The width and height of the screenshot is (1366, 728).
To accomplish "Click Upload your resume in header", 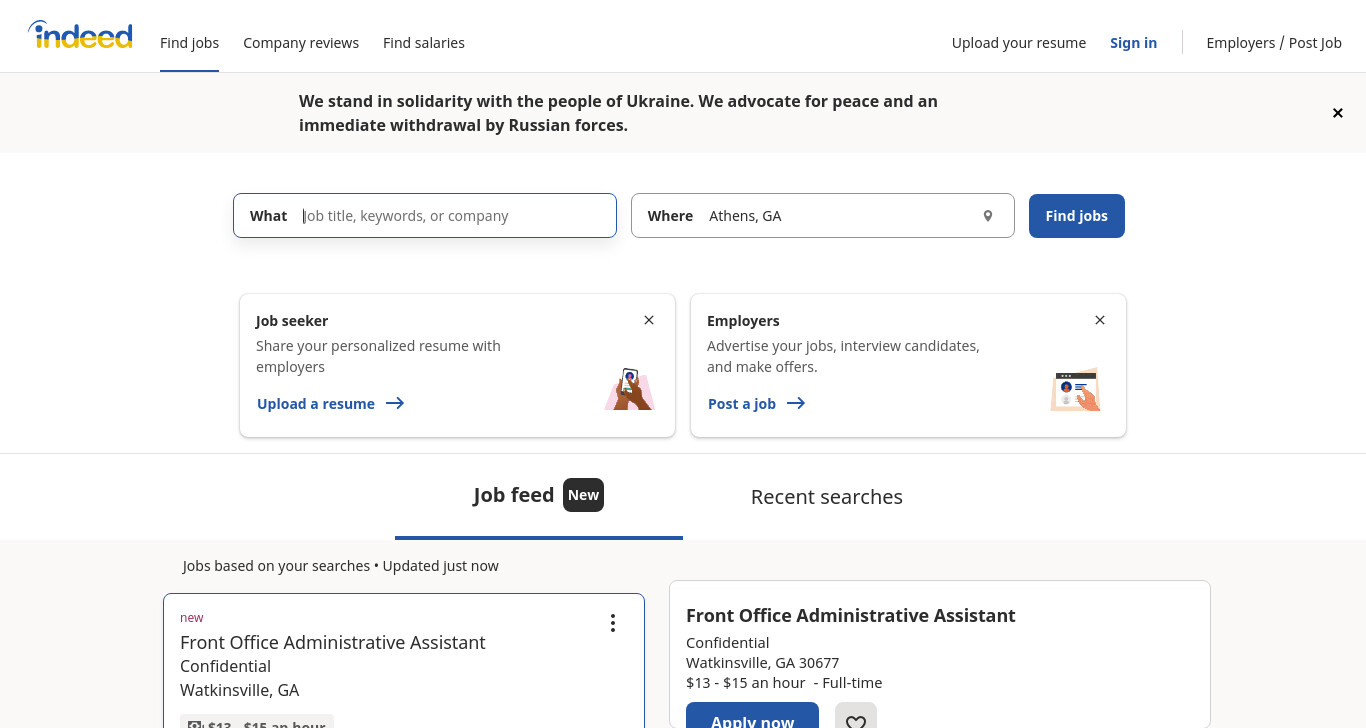I will 1019,43.
